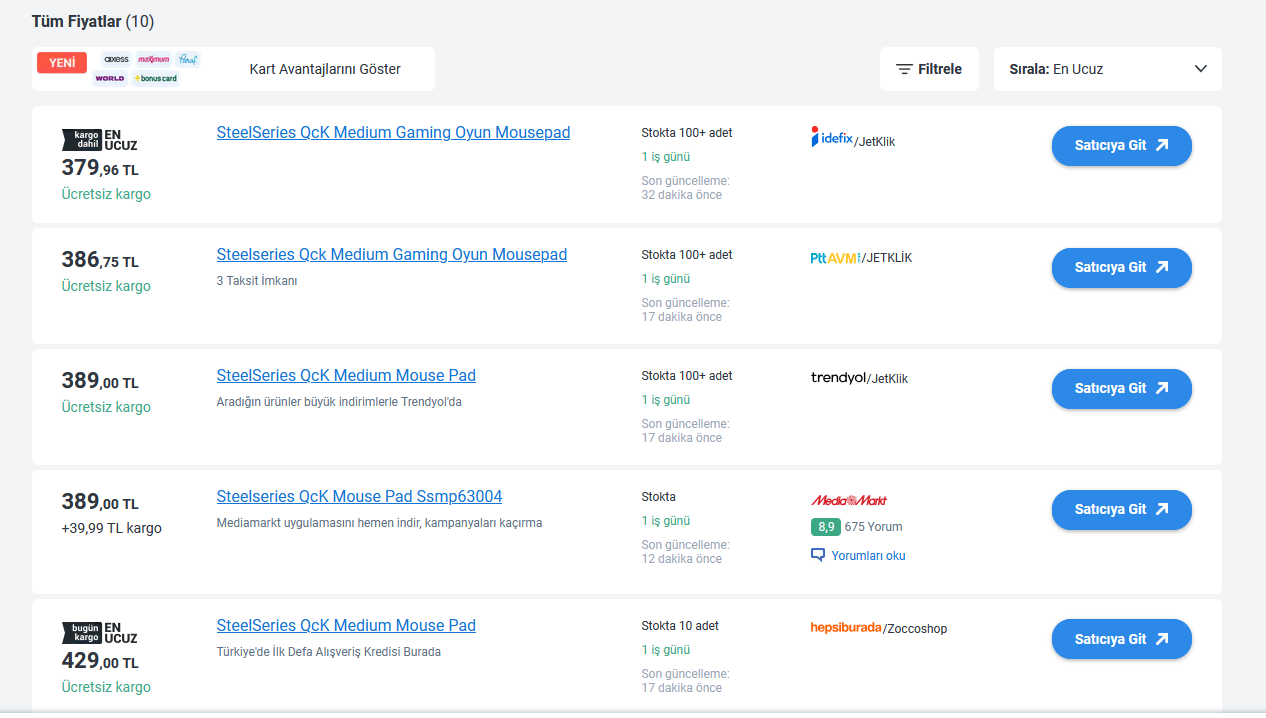The width and height of the screenshot is (1266, 718).
Task: Go to seller for the 429,00 TL offer
Action: coord(1121,639)
